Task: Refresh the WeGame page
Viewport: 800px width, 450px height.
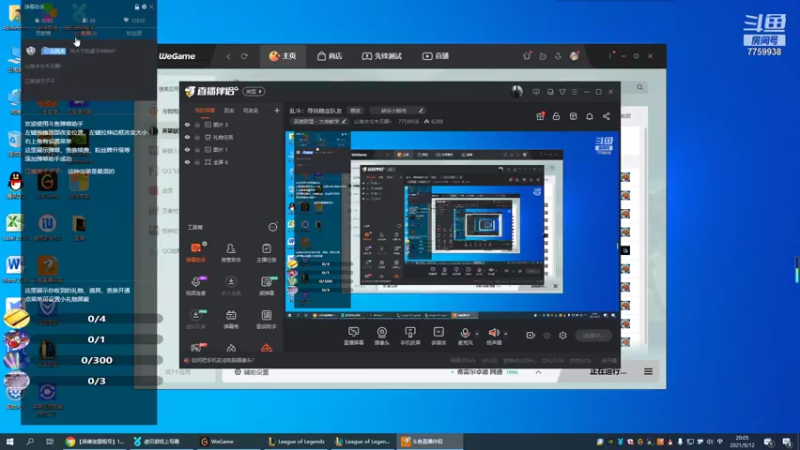Action: pos(244,56)
